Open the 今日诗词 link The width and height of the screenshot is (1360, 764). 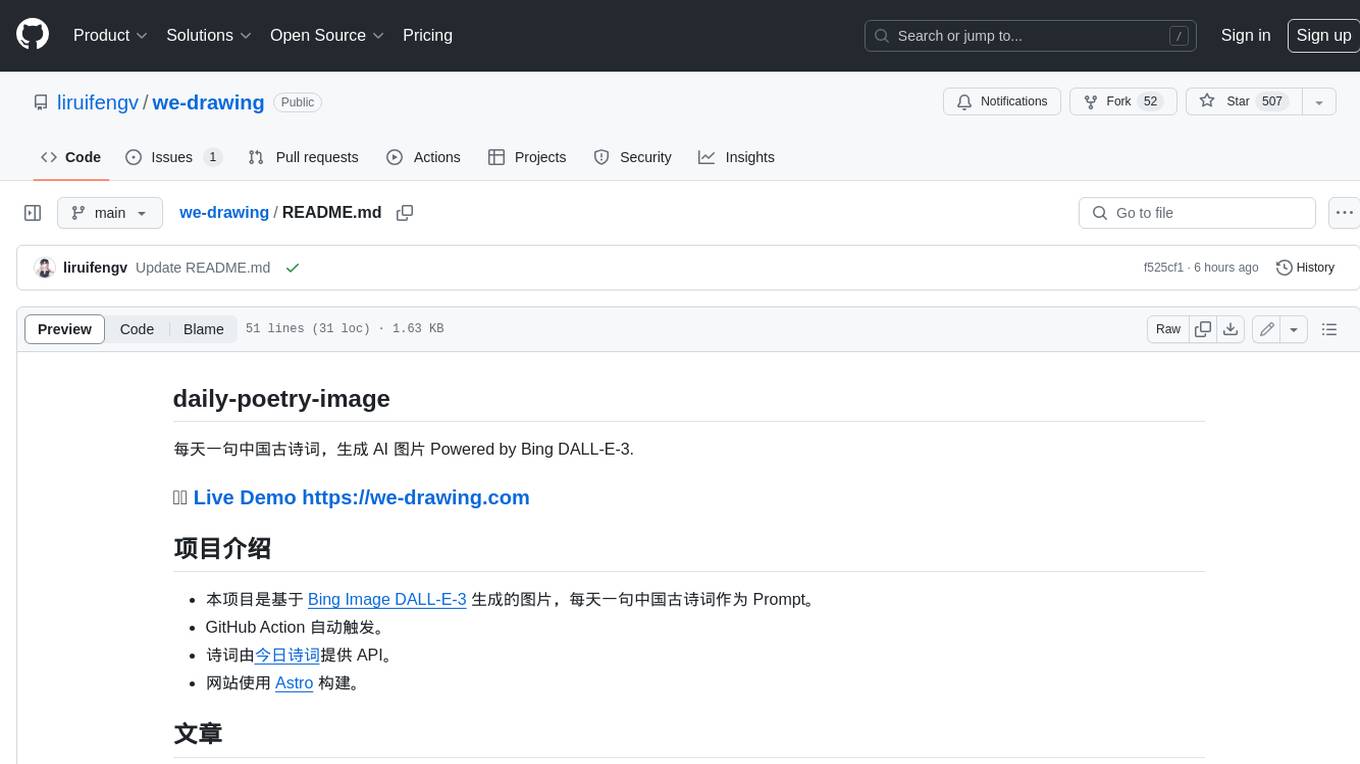pos(287,655)
